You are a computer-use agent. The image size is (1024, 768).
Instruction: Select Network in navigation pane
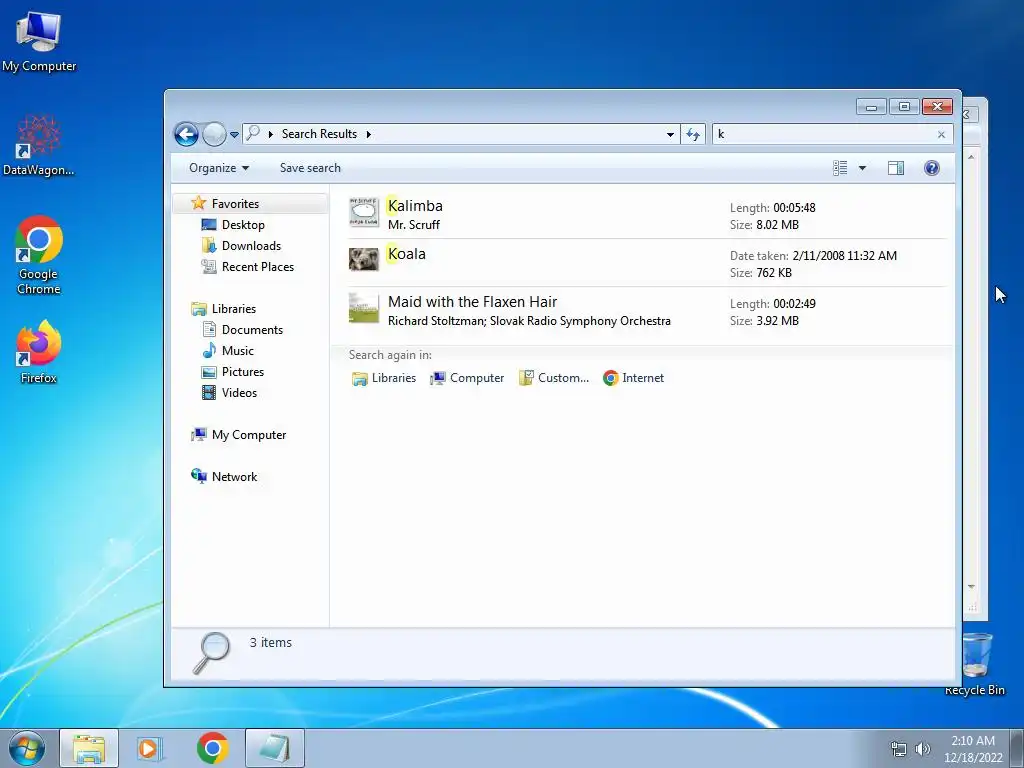click(x=234, y=477)
